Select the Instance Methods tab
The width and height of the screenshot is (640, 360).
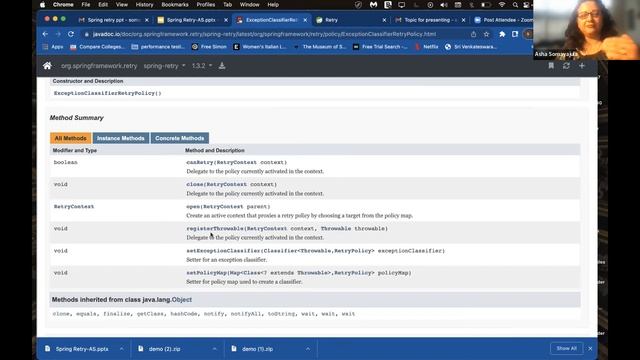[121, 138]
